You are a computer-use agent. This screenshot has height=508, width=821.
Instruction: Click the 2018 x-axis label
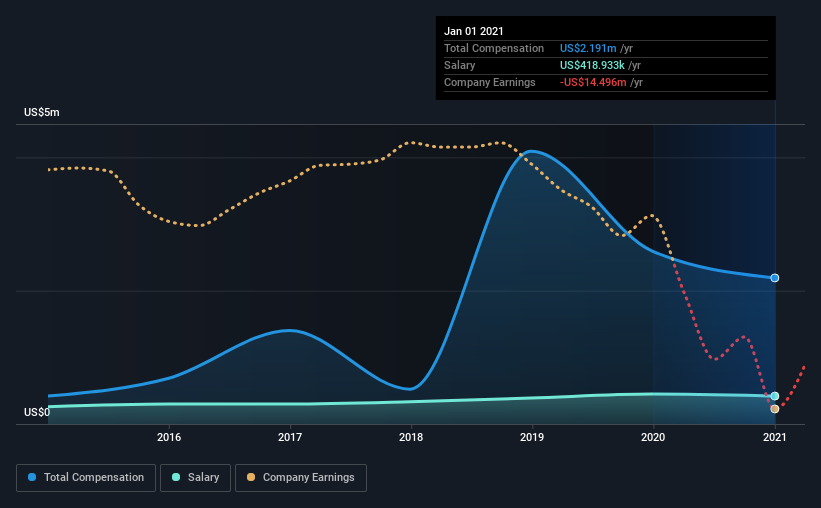[x=411, y=437]
